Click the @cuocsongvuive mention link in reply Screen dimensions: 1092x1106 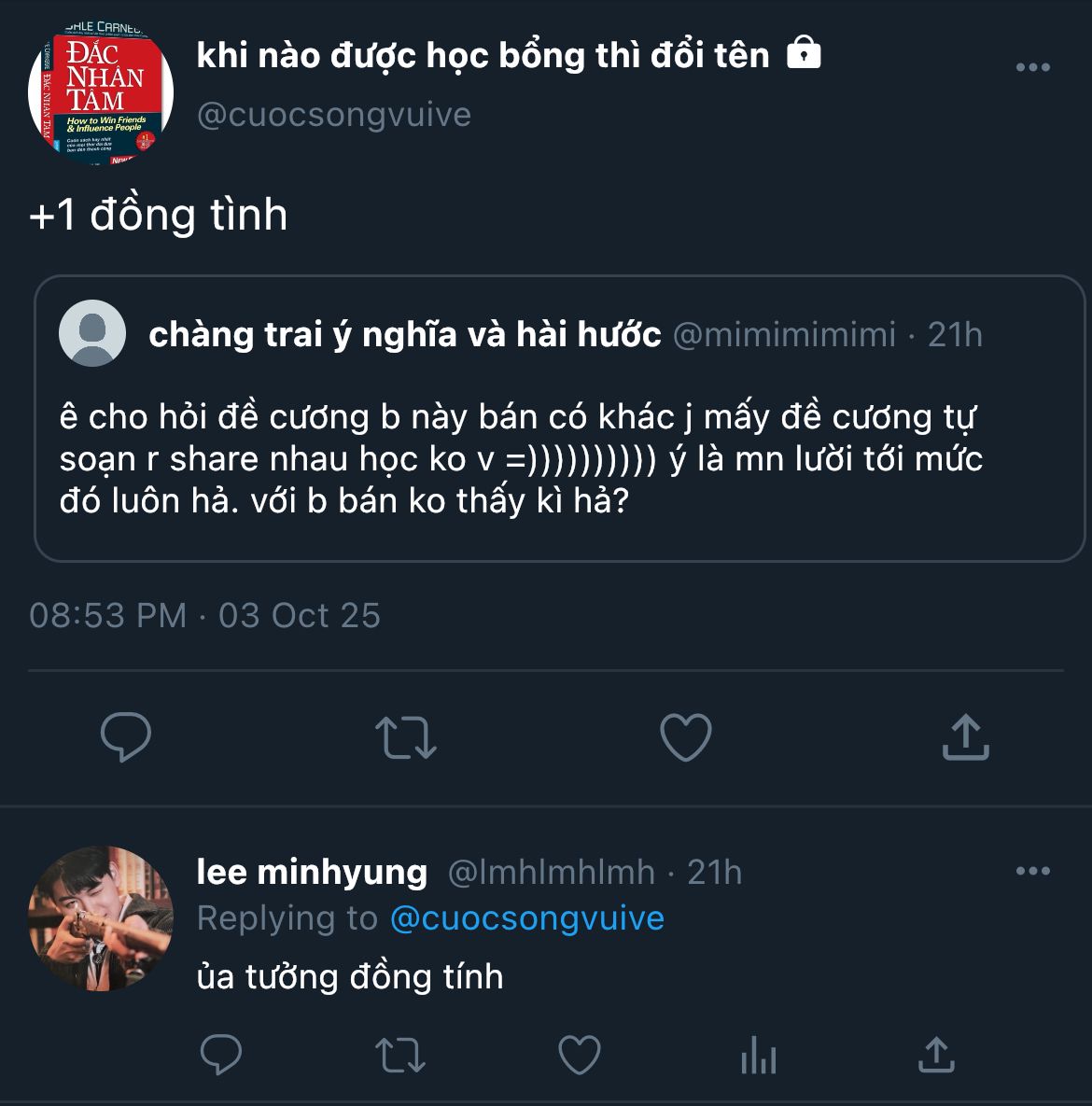[526, 918]
